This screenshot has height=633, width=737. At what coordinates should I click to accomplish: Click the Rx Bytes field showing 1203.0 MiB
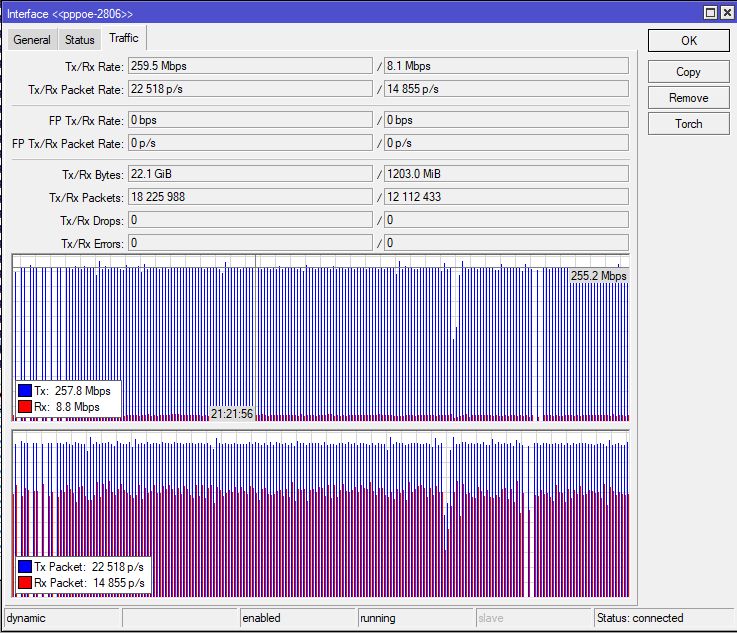[506, 174]
